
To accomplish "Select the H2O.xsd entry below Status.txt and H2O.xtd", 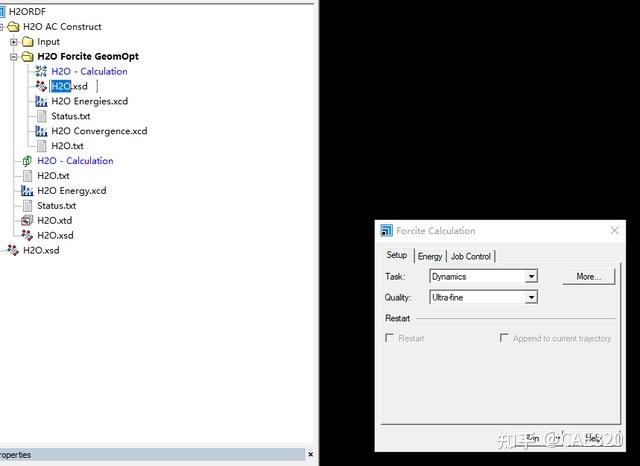I will [56, 235].
